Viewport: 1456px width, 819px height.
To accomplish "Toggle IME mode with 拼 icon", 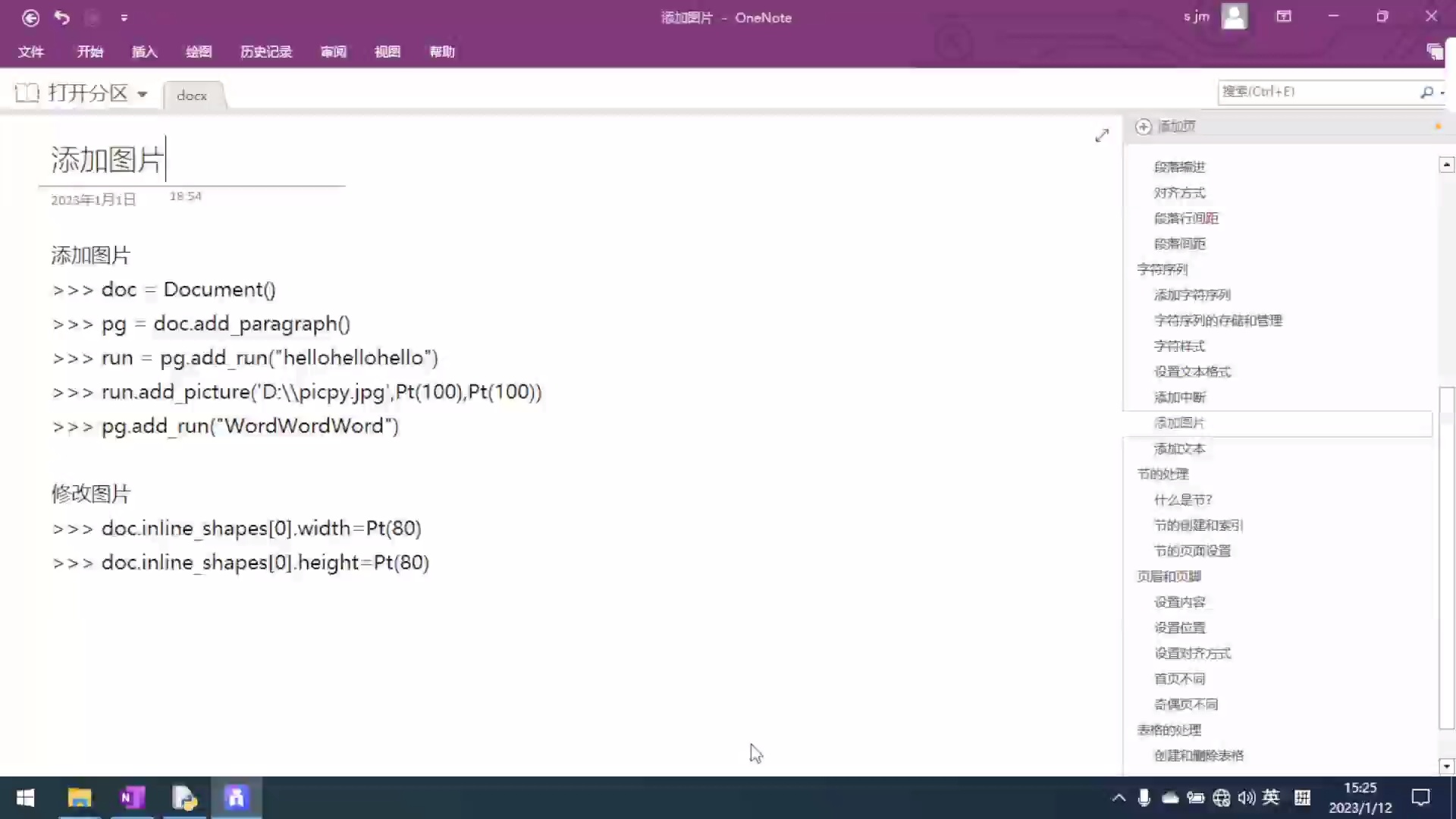I will coord(1302,797).
